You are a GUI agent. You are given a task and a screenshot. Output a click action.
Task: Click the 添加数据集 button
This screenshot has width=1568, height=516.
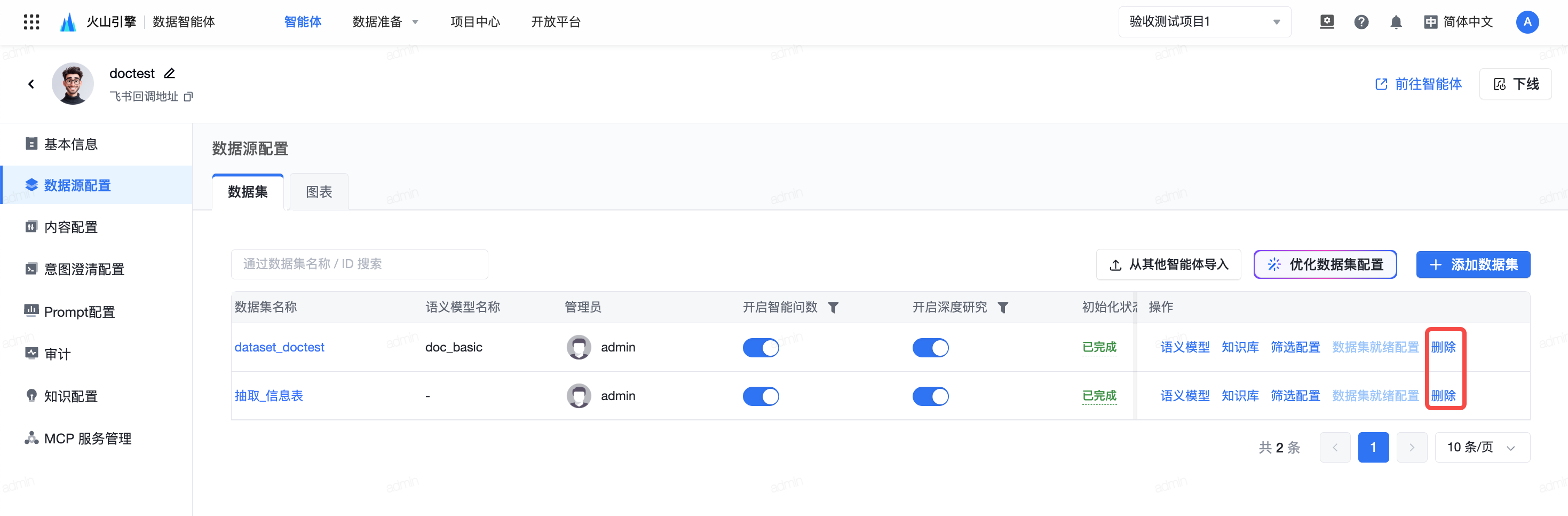coord(1472,264)
